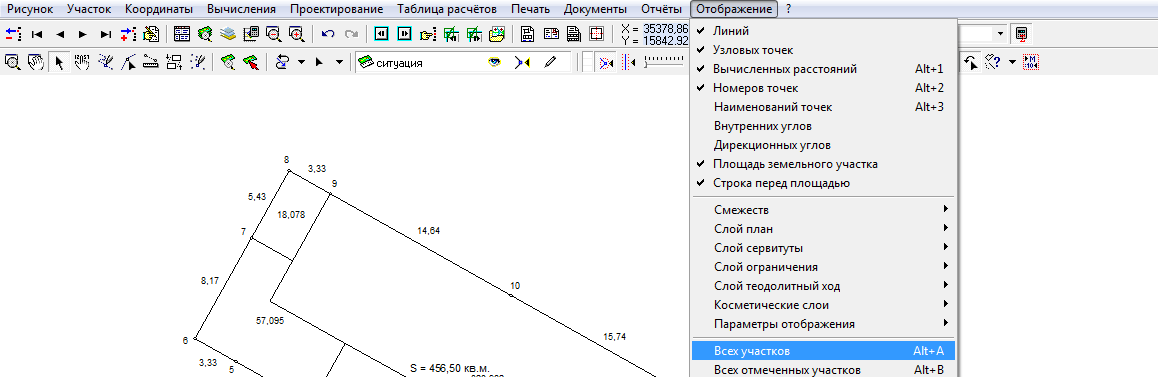
Task: Open the data table window icon
Action: click(182, 34)
